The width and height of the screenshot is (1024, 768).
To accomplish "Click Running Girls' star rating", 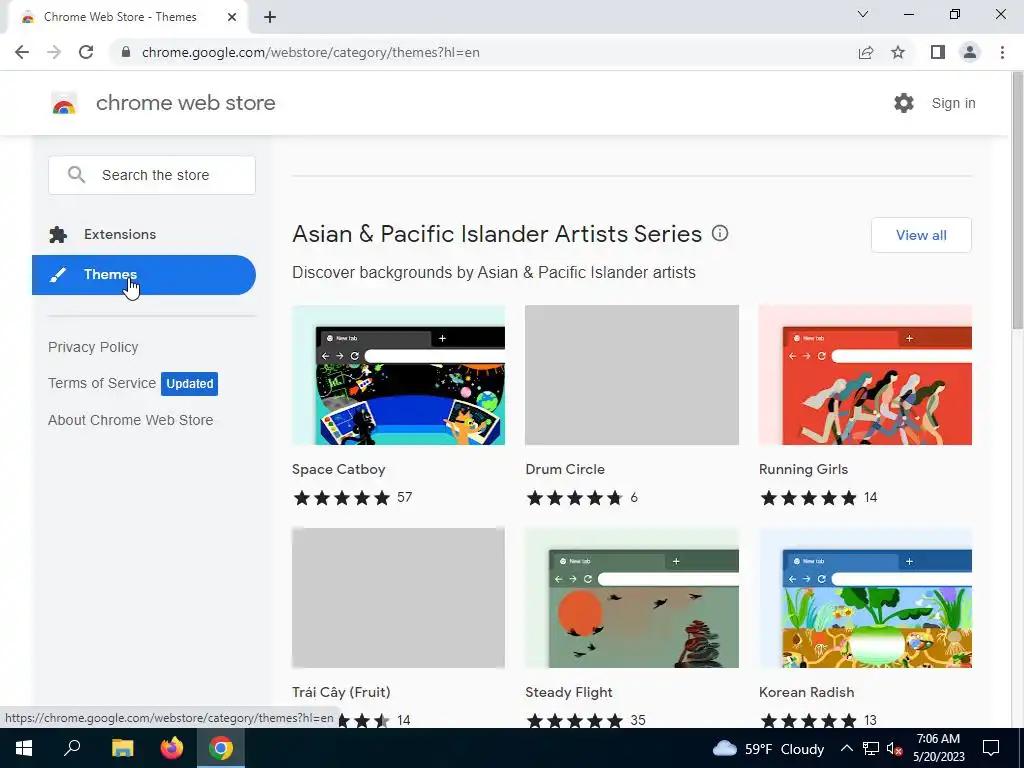I will click(808, 498).
